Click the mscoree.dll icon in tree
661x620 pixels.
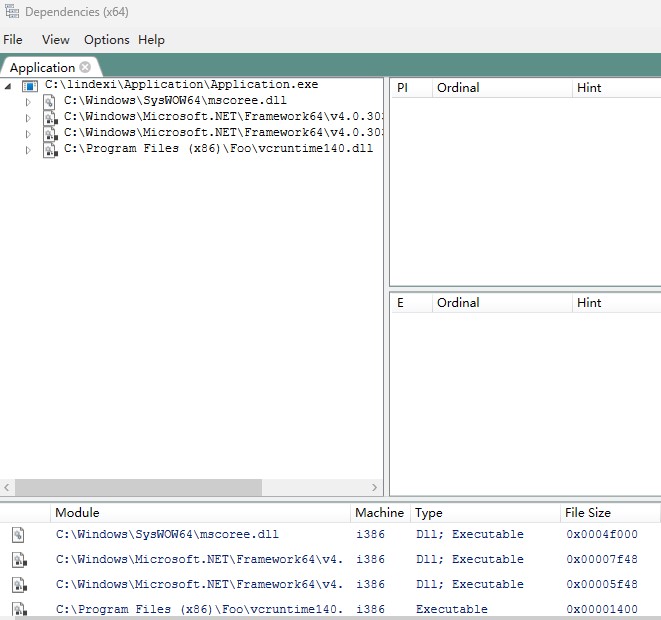[x=49, y=101]
